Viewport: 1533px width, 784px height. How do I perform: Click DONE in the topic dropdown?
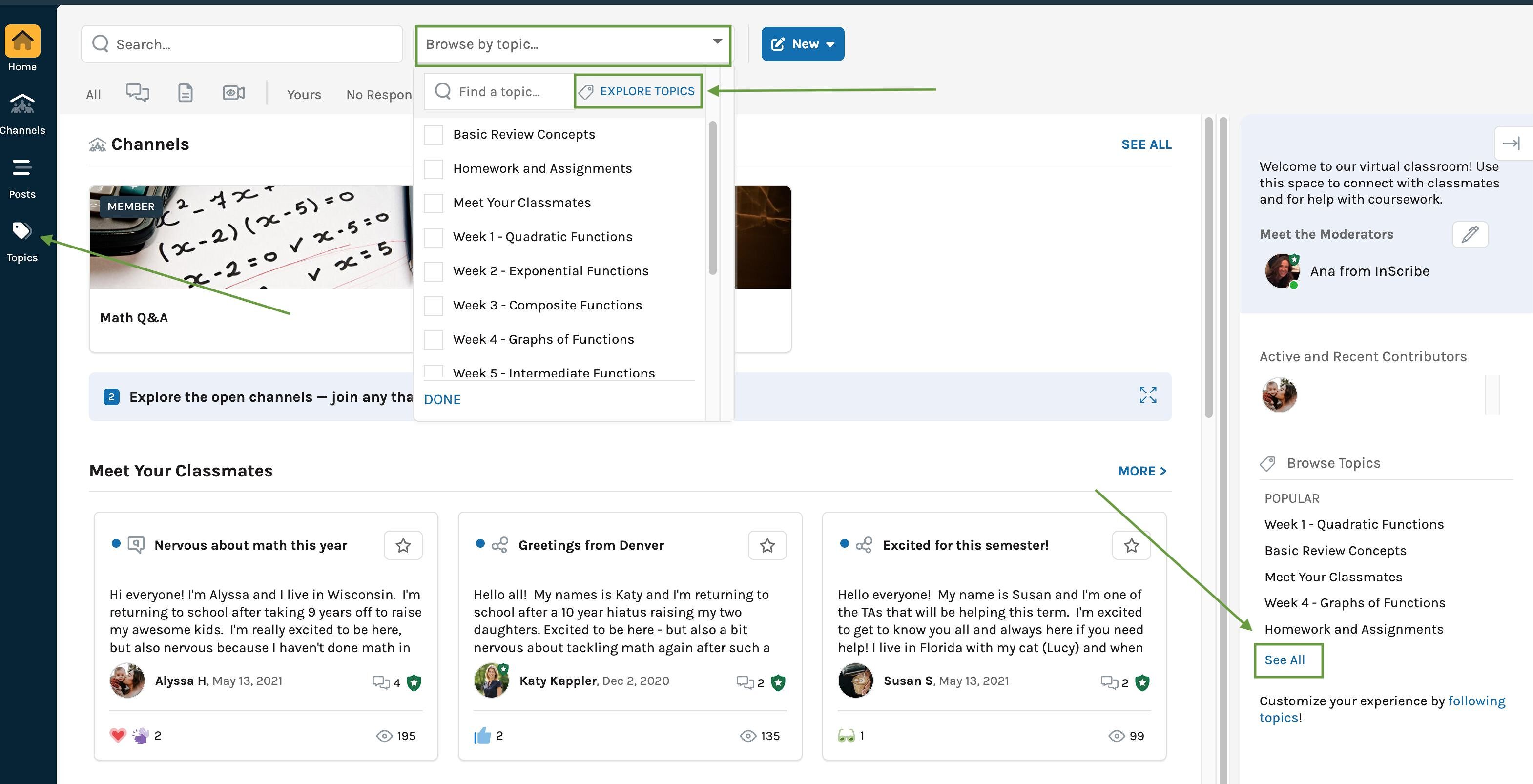pyautogui.click(x=442, y=400)
